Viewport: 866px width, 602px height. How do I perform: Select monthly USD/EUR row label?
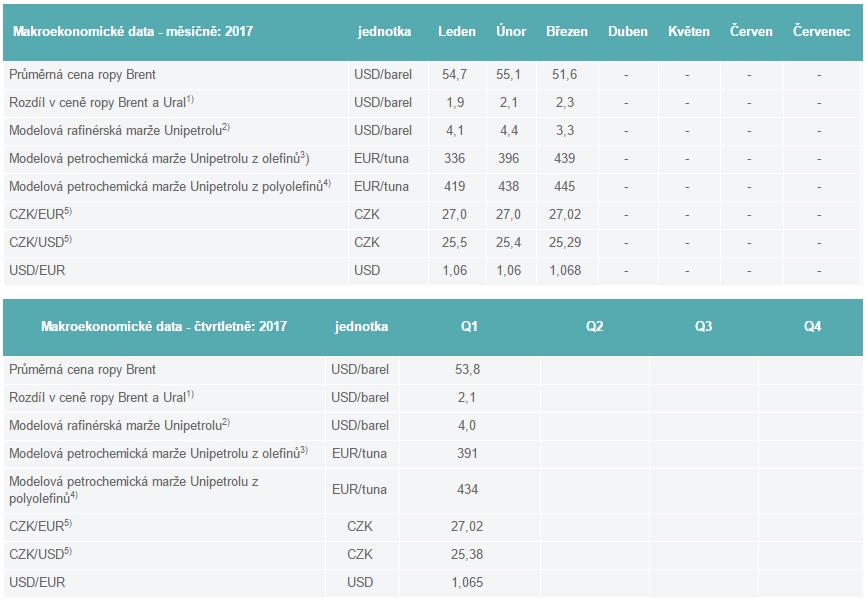click(37, 271)
